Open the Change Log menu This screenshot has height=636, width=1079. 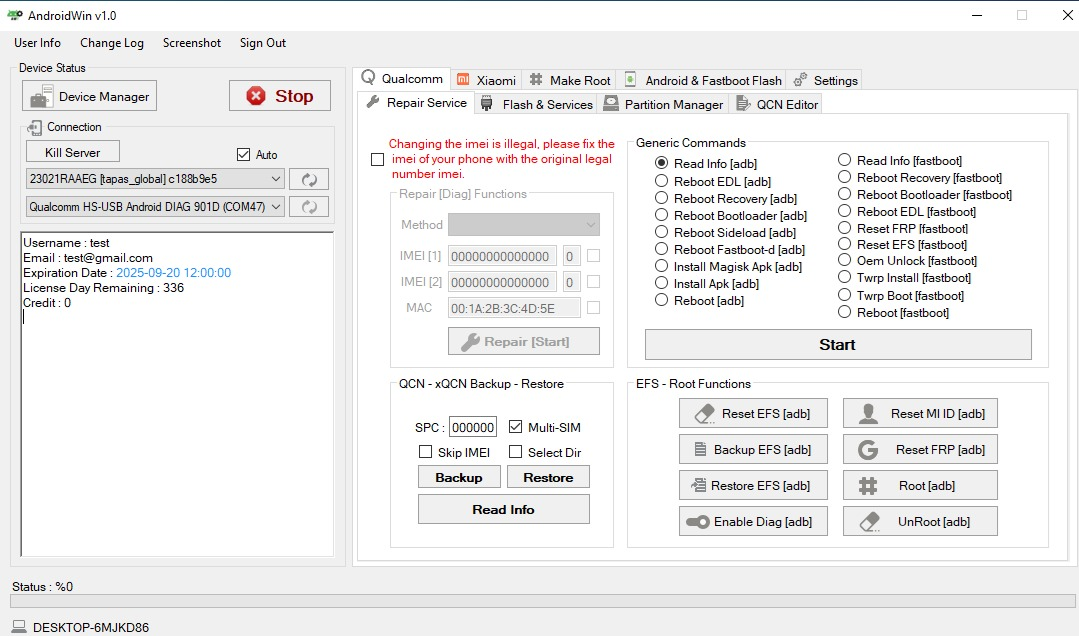[x=112, y=43]
